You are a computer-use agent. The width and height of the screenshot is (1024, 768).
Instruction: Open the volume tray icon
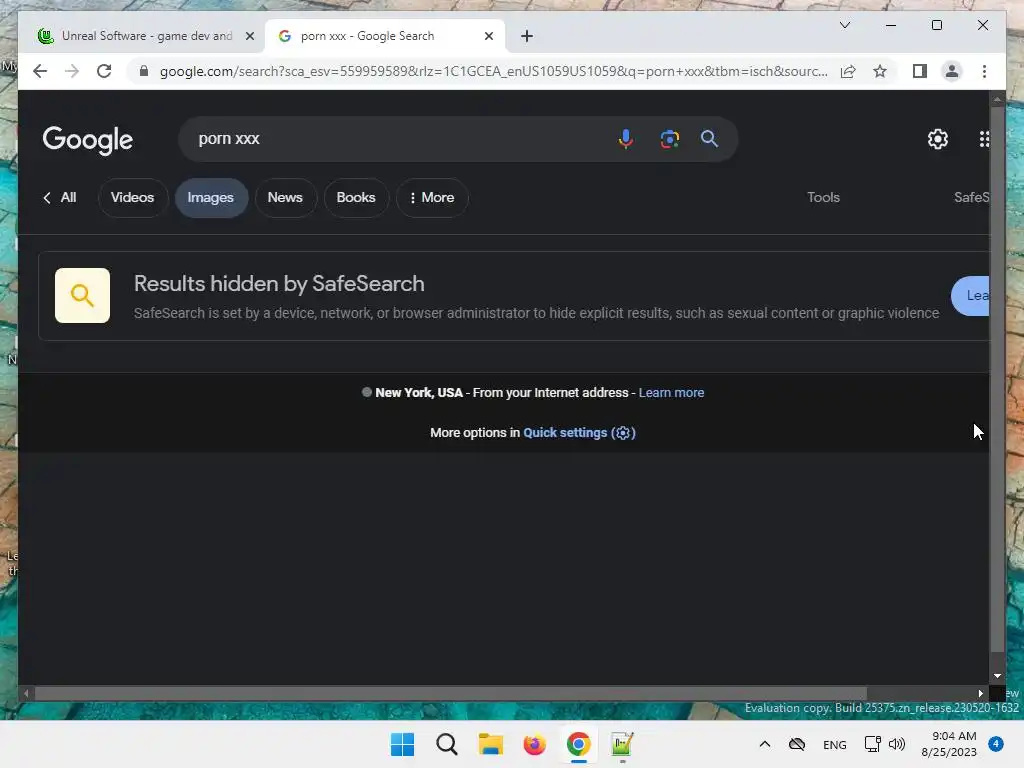click(x=897, y=744)
